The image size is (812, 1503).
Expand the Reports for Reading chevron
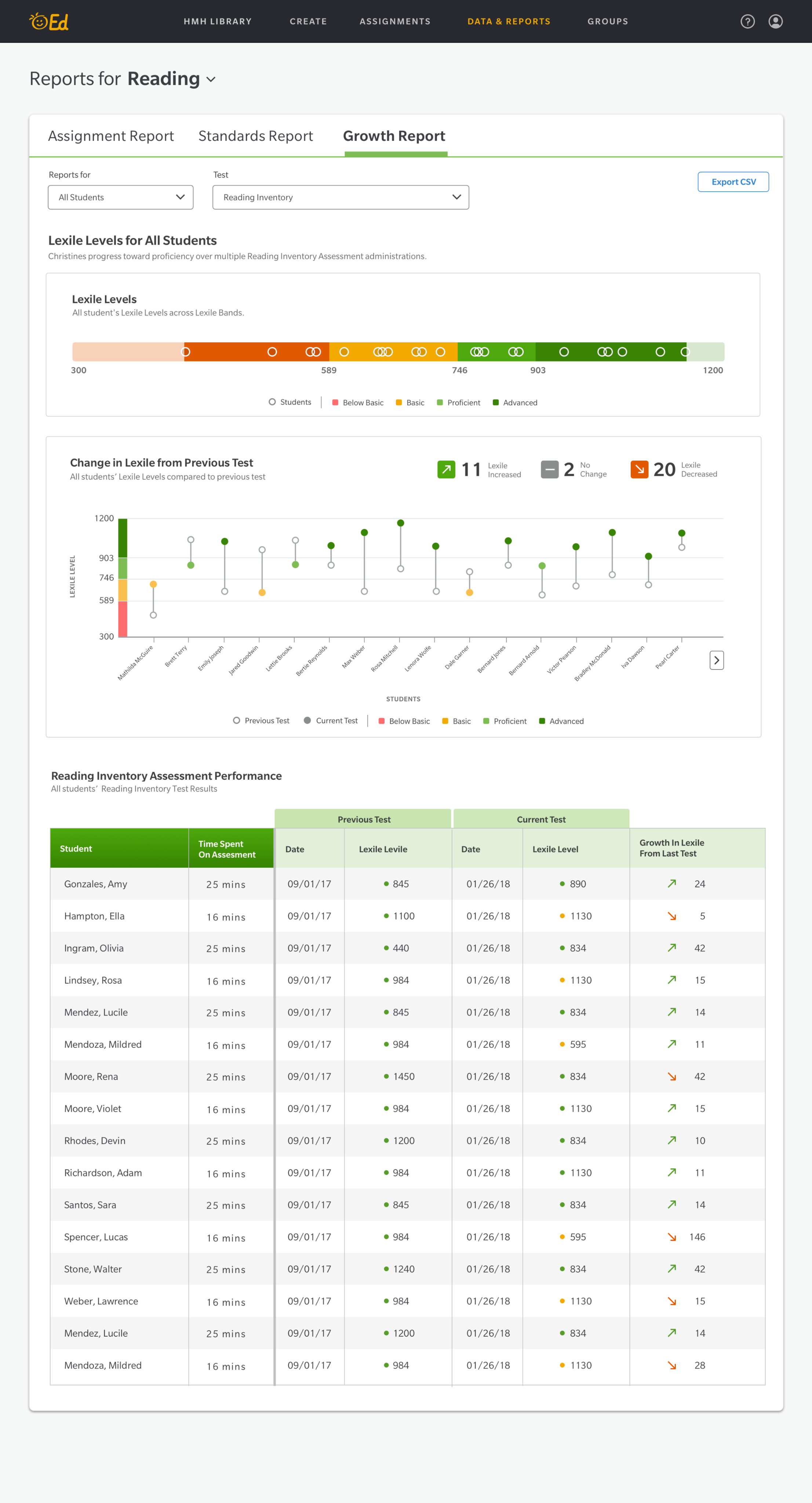coord(211,79)
